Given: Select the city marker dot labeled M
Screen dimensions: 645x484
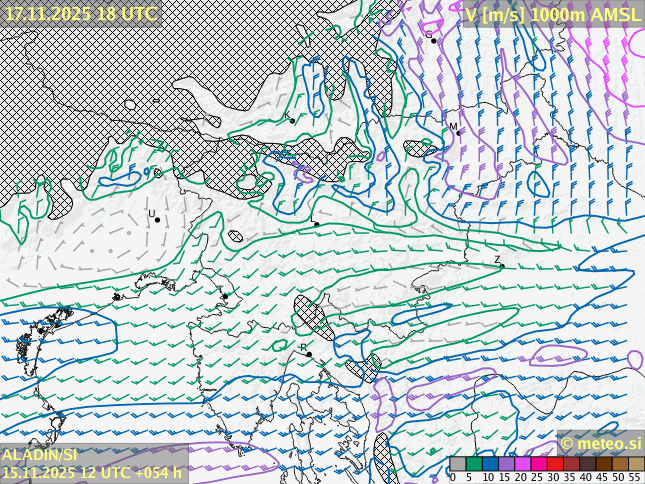Looking at the screenshot, I should pos(461,134).
